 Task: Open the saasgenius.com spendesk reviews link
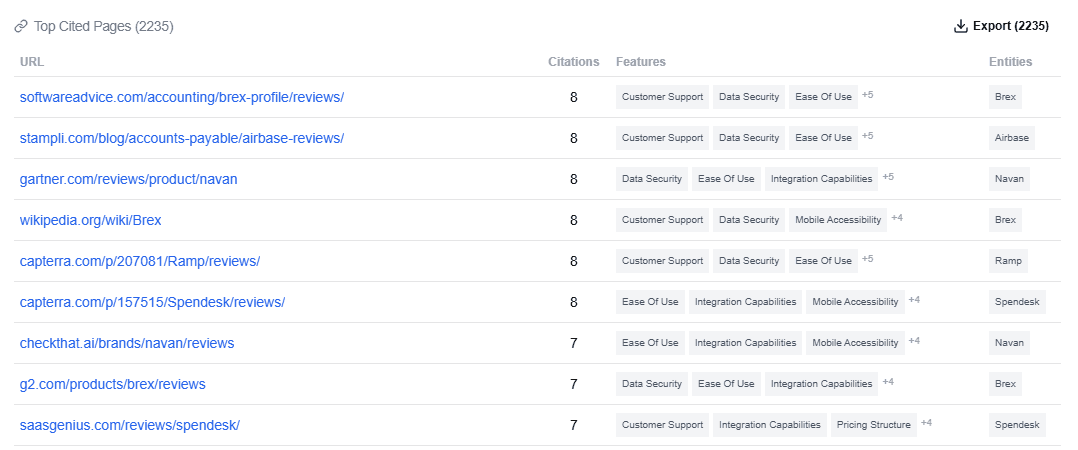click(130, 425)
